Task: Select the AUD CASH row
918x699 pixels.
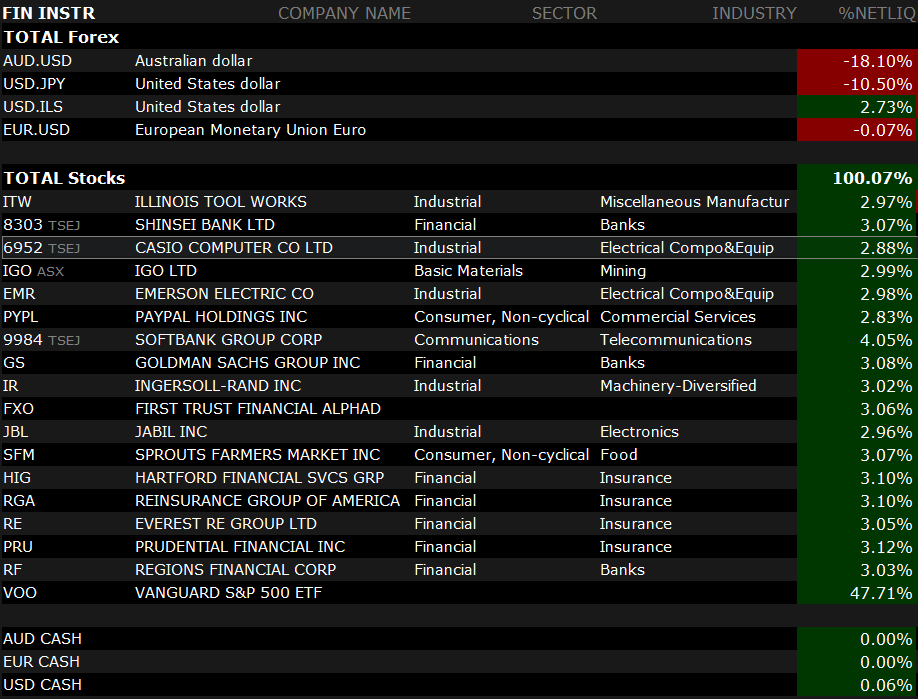Action: pyautogui.click(x=459, y=639)
